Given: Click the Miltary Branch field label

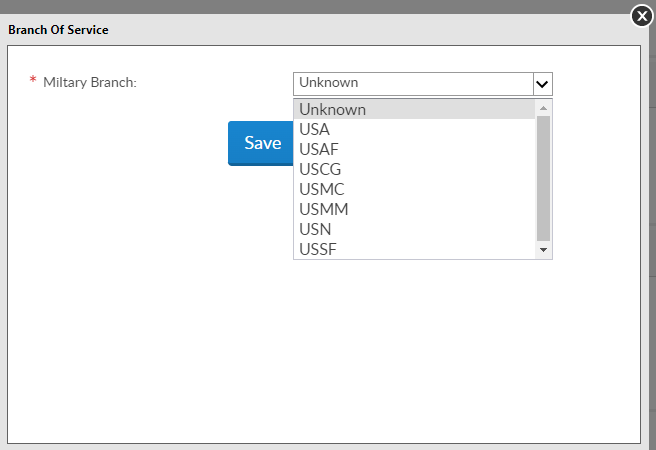Looking at the screenshot, I should [89, 82].
